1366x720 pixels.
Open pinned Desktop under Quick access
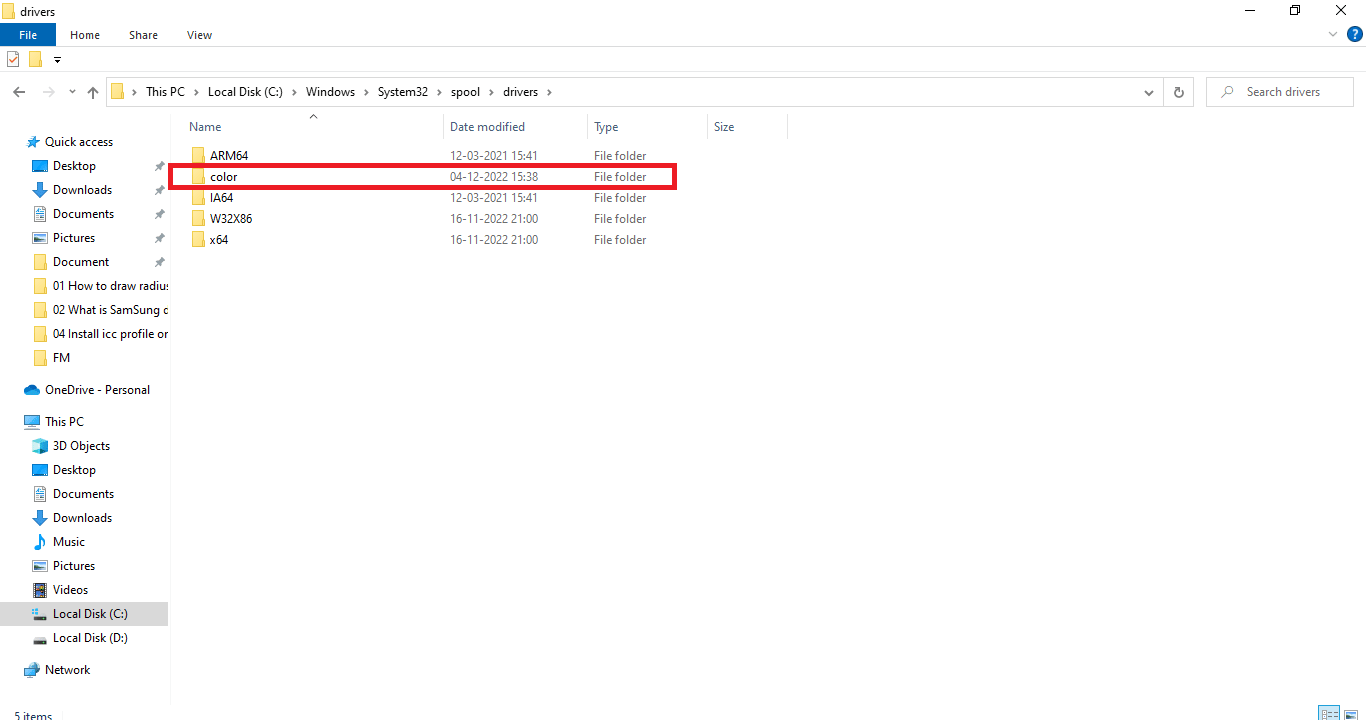[74, 166]
